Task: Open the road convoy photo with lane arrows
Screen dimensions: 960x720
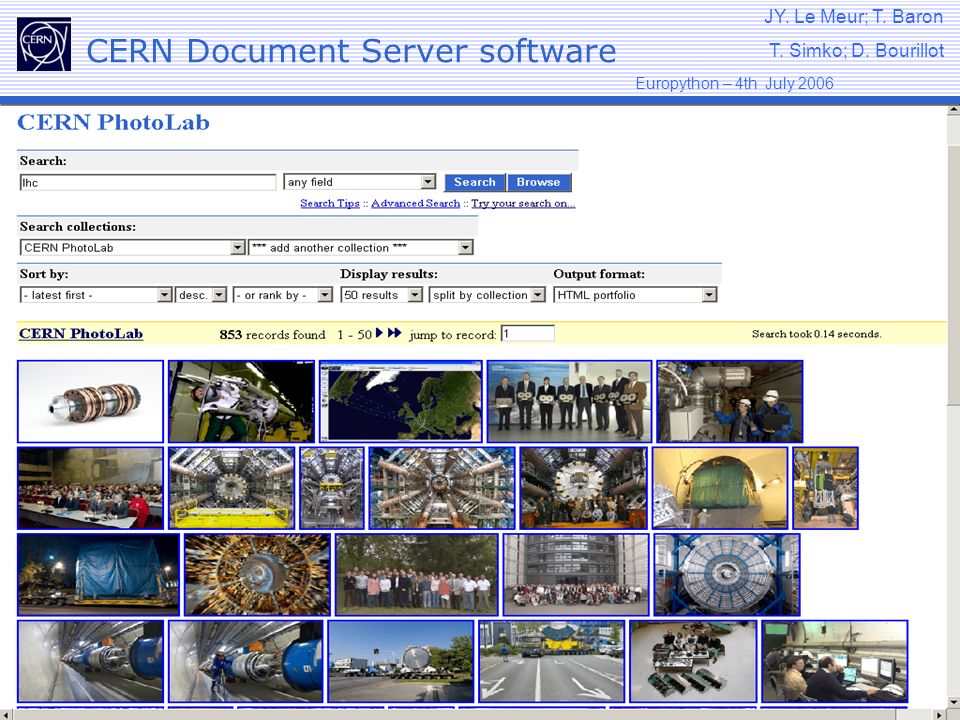Action: [x=552, y=661]
